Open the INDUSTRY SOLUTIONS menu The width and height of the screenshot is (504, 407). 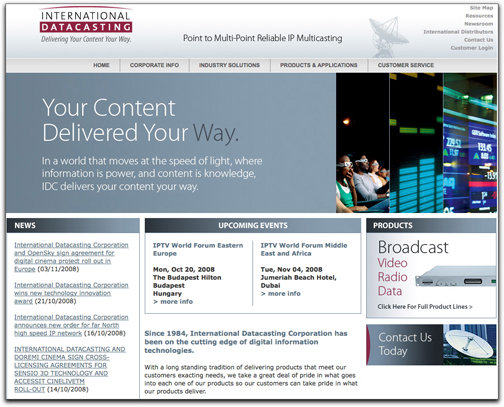pos(229,65)
